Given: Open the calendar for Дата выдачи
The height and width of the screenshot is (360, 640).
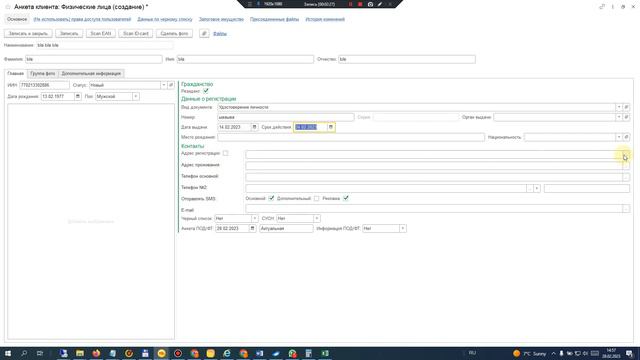Looking at the screenshot, I should (x=254, y=127).
